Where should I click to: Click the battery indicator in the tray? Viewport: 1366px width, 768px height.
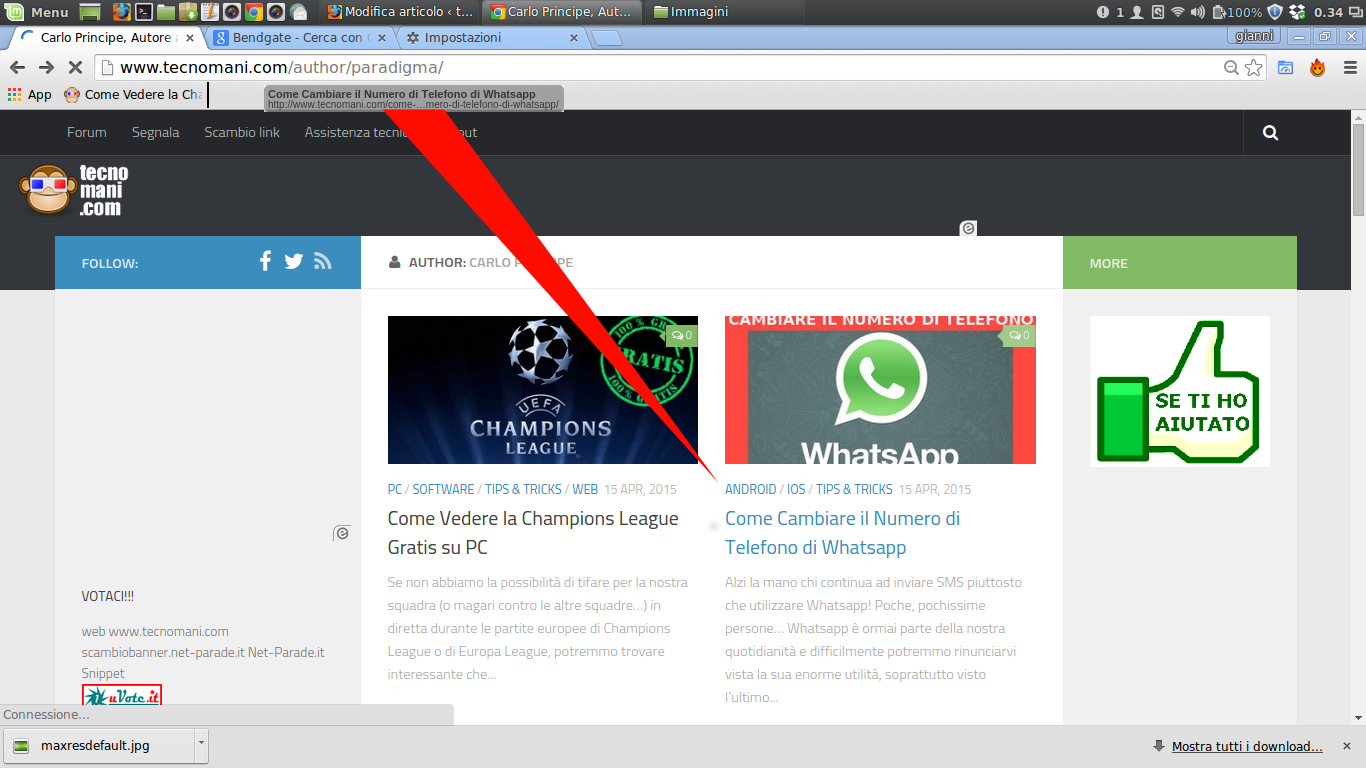click(1237, 12)
